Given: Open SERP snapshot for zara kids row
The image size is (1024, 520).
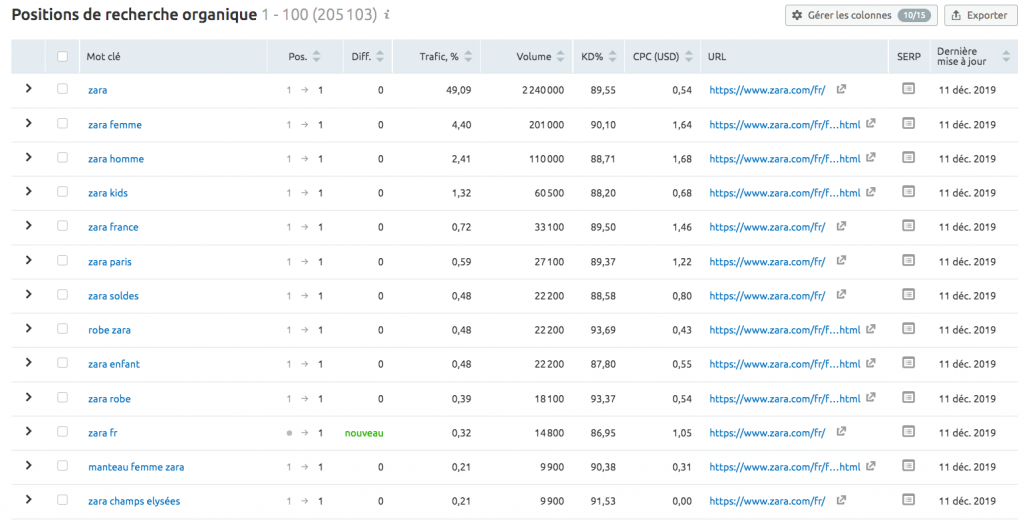Looking at the screenshot, I should 908,191.
